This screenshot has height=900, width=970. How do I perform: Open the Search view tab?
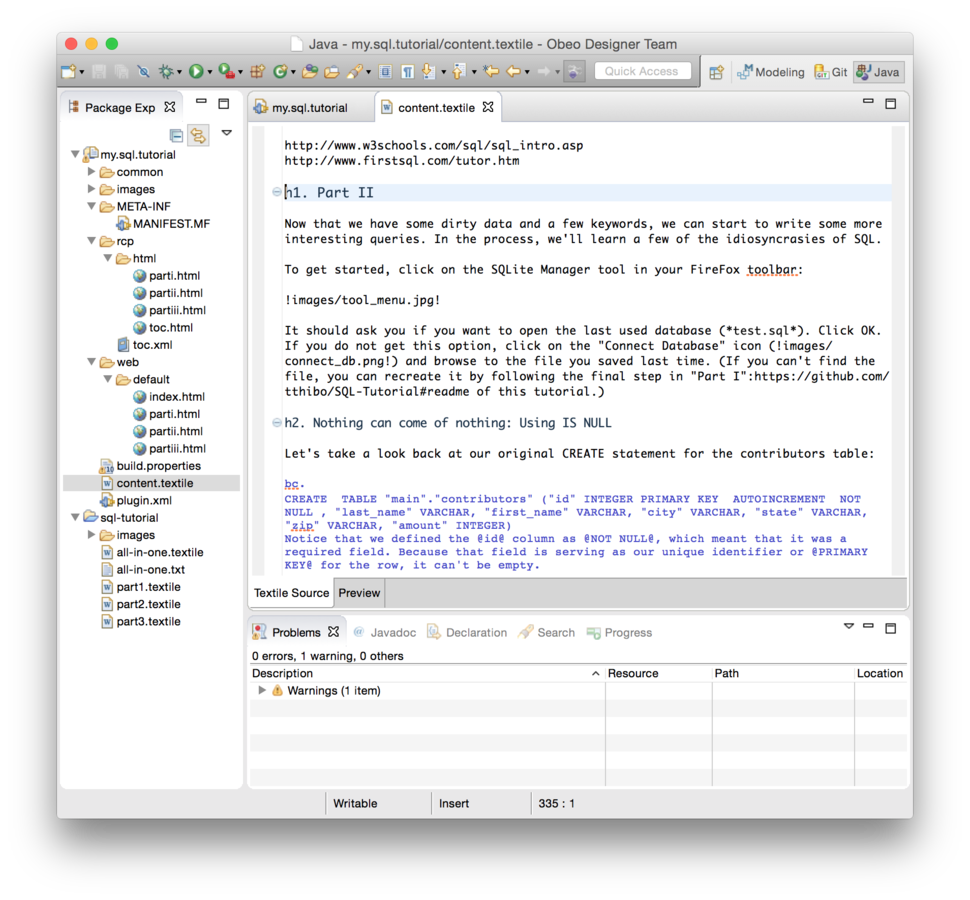coord(547,632)
